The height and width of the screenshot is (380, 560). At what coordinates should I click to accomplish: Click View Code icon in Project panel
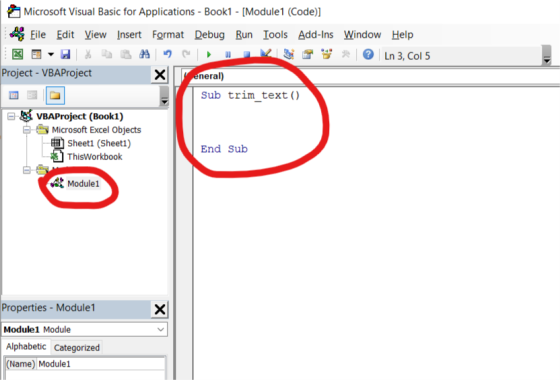click(x=14, y=95)
